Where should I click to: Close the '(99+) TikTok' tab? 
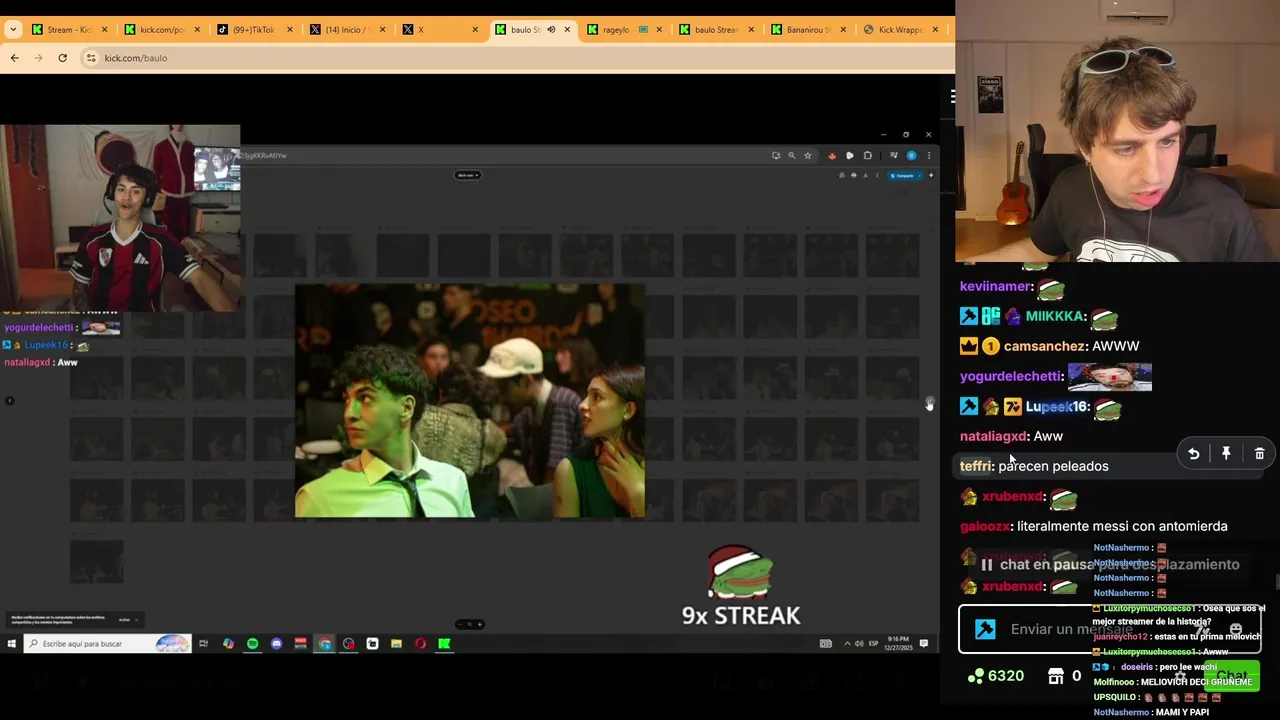[290, 29]
